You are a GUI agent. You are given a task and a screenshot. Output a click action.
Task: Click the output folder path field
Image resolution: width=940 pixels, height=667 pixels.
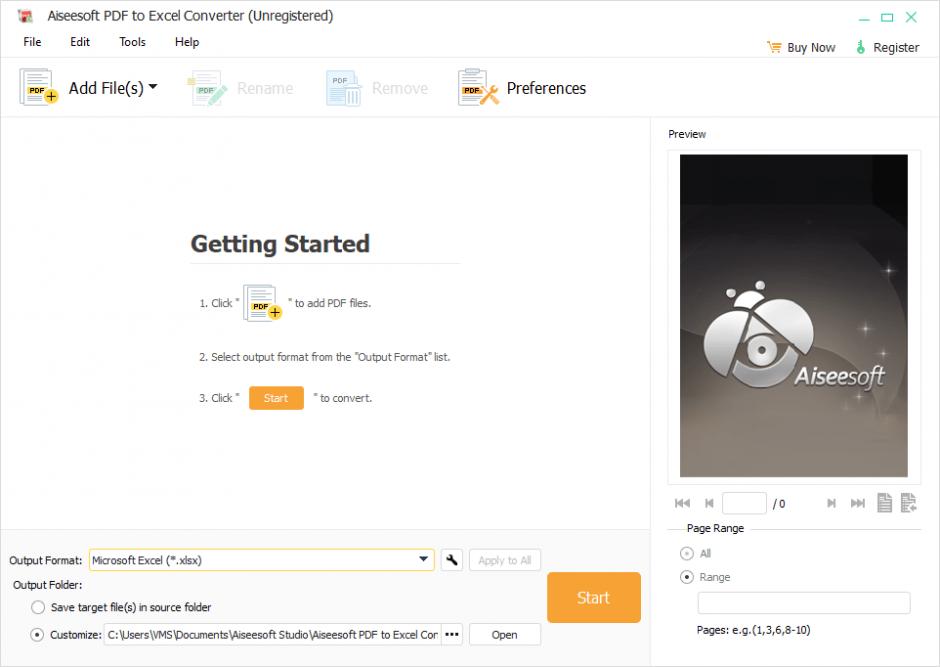pos(272,635)
